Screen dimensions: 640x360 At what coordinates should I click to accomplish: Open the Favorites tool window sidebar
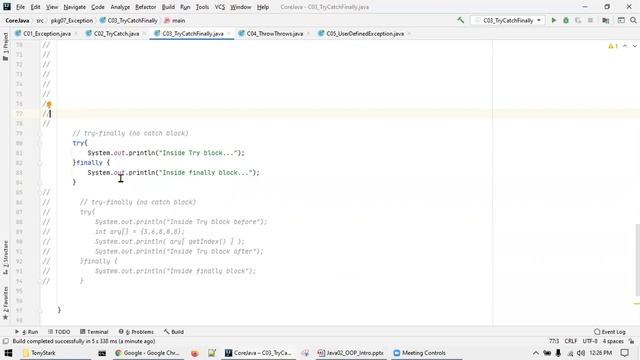pos(5,303)
